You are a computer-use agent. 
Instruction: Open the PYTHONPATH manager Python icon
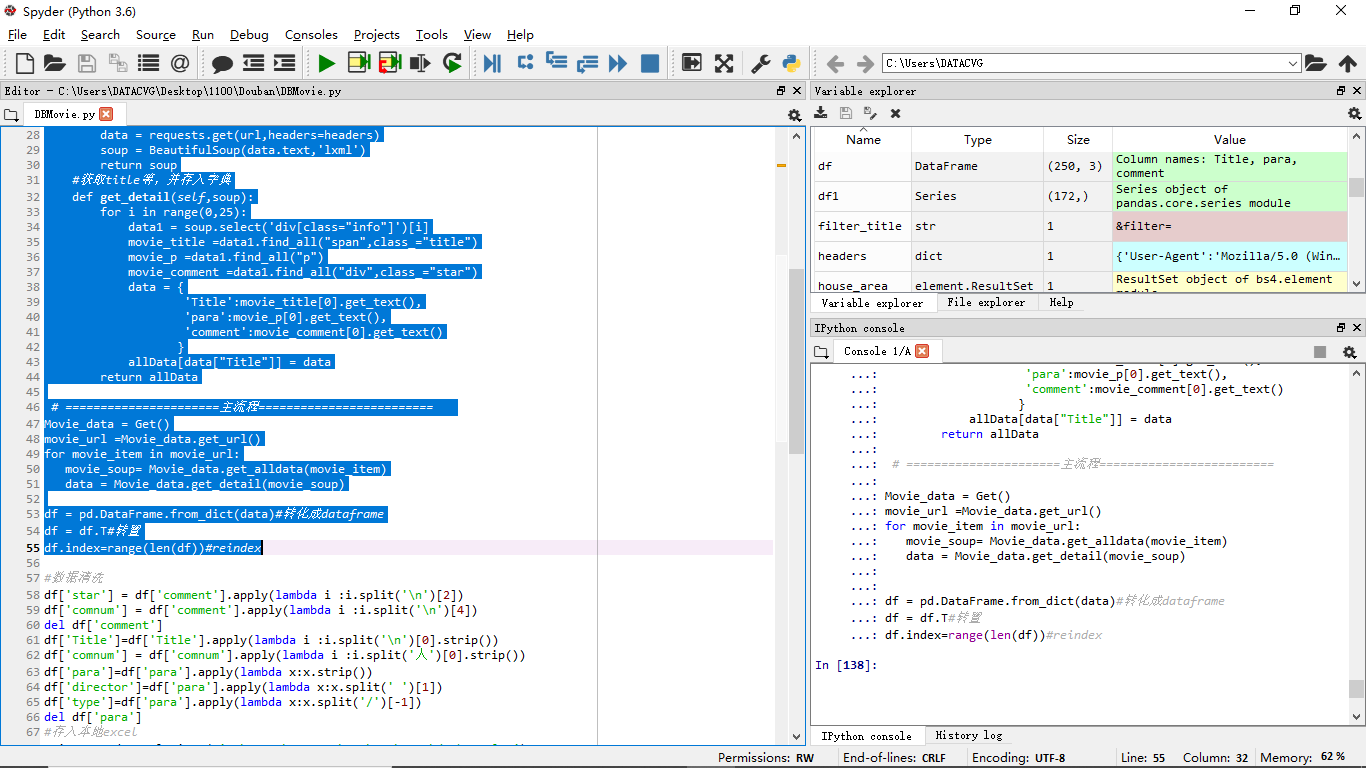[x=791, y=63]
